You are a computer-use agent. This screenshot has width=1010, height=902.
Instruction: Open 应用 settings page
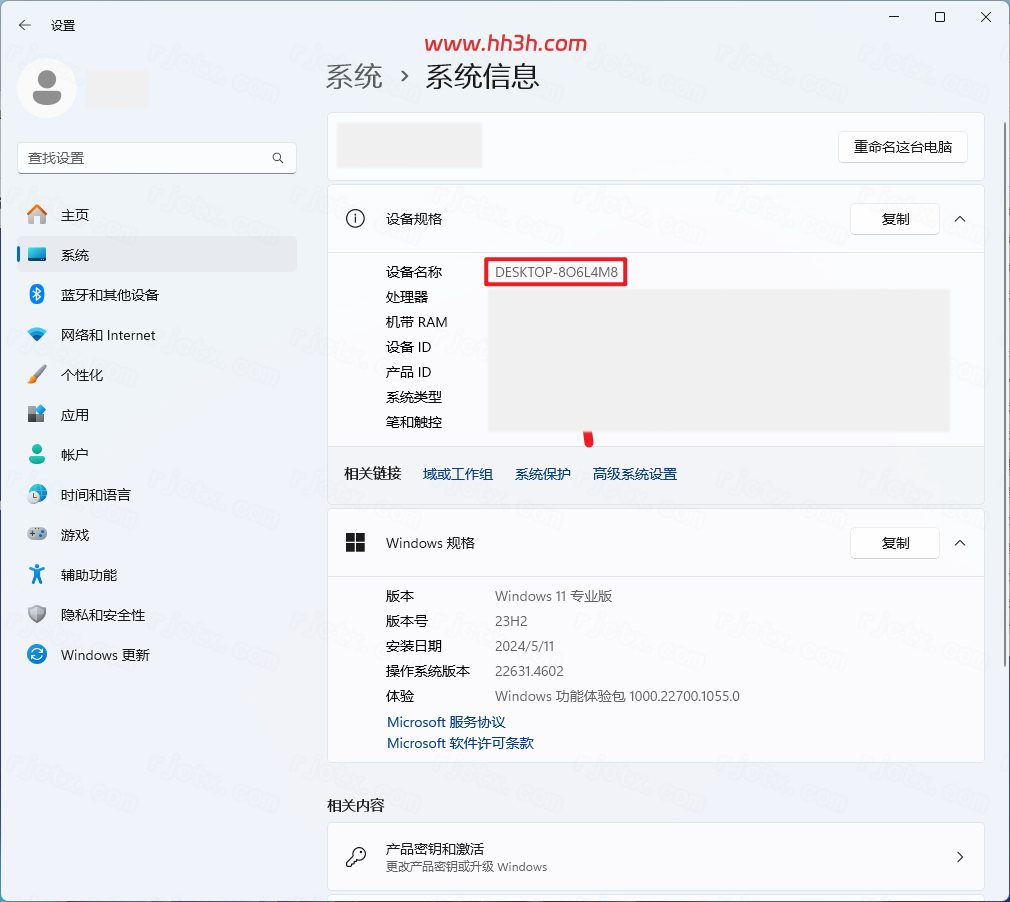pyautogui.click(x=157, y=414)
